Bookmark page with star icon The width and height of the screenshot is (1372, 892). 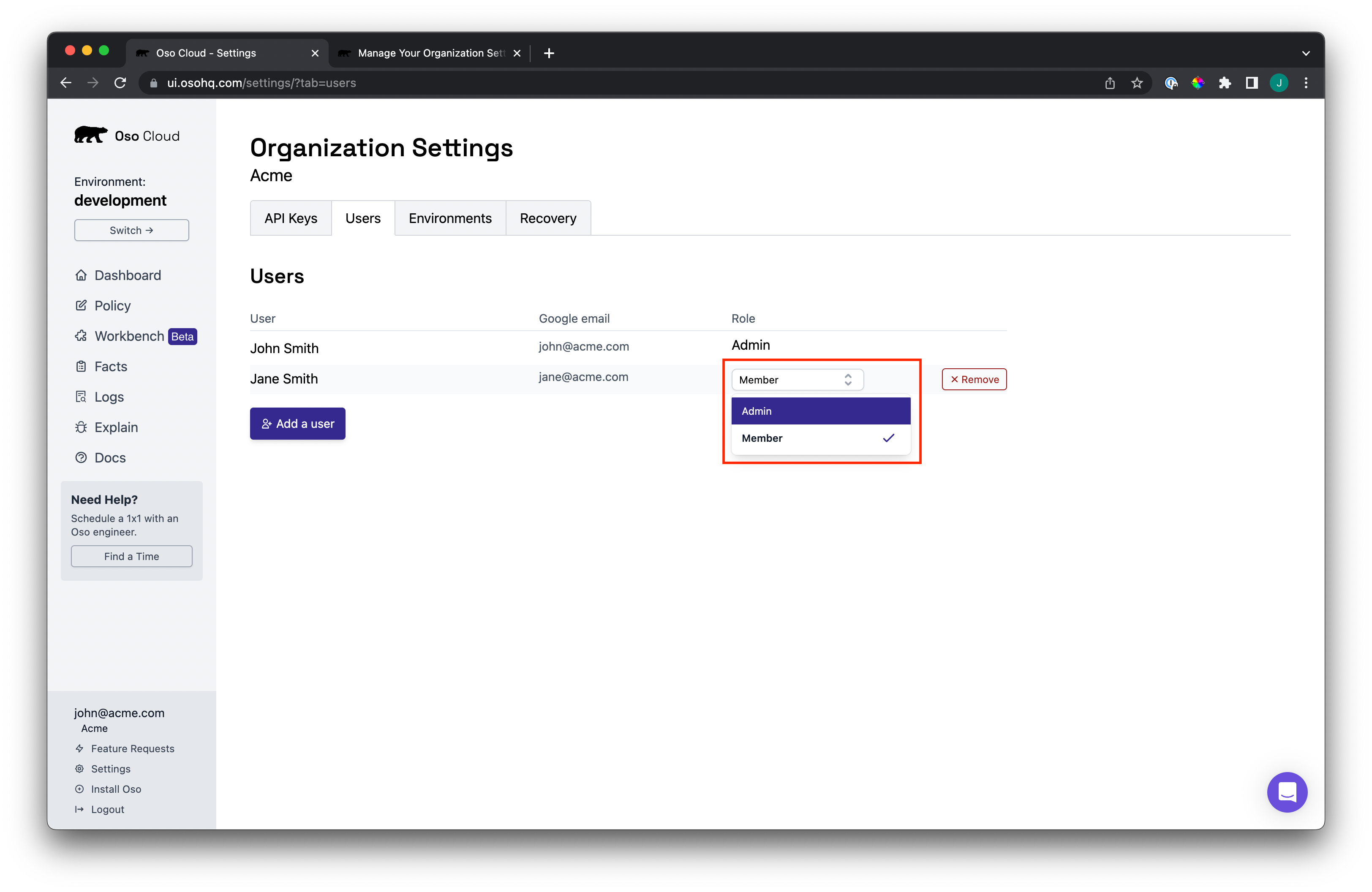coord(1137,83)
